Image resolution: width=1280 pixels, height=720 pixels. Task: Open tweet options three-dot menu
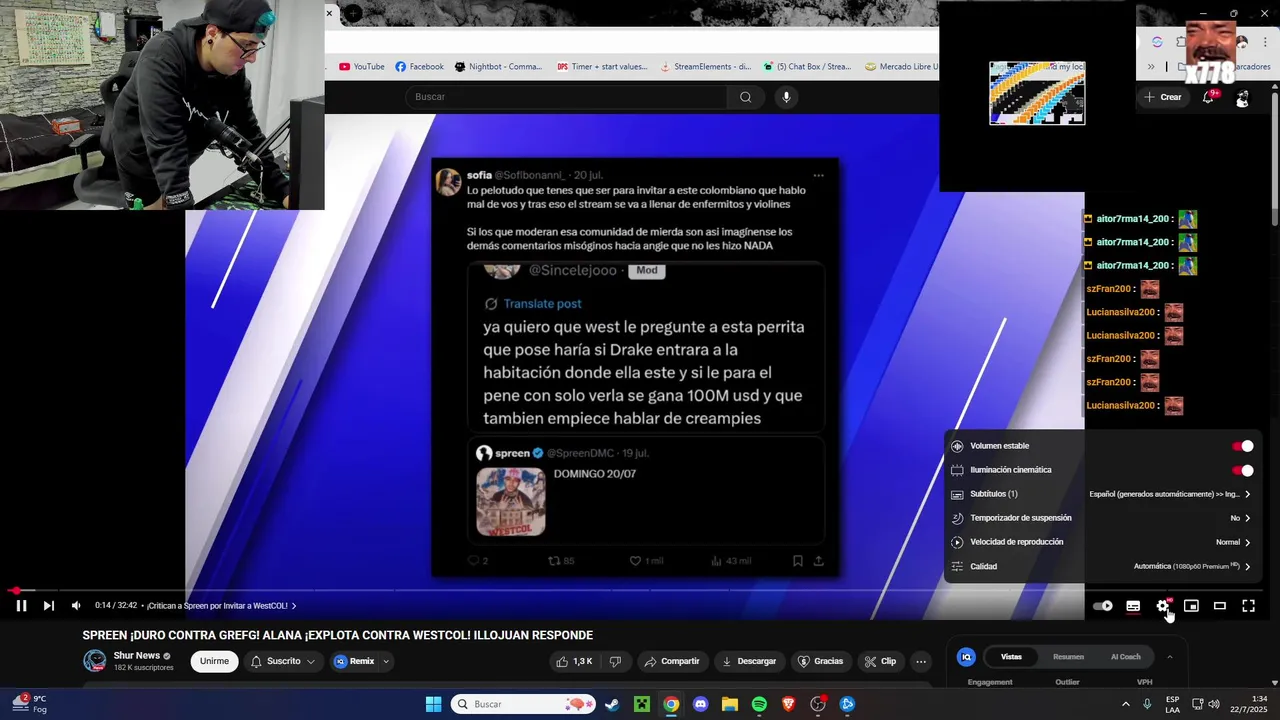point(818,175)
